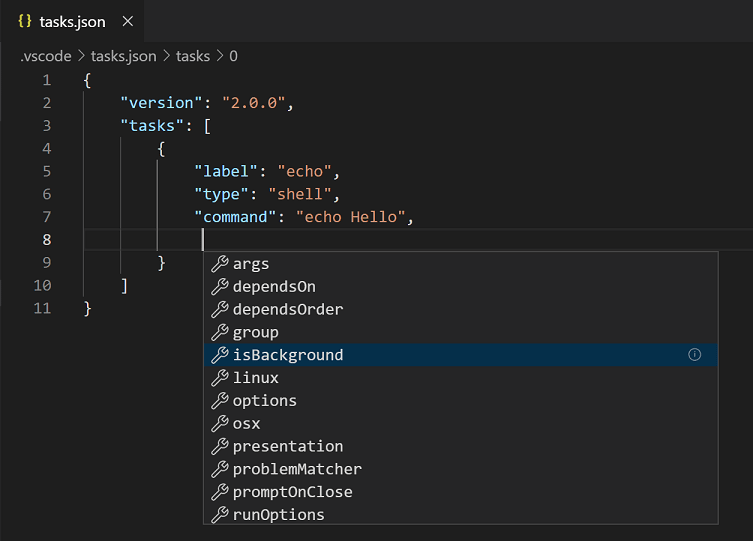The image size is (753, 541).
Task: Click line number 3 in the gutter
Action: 46,125
